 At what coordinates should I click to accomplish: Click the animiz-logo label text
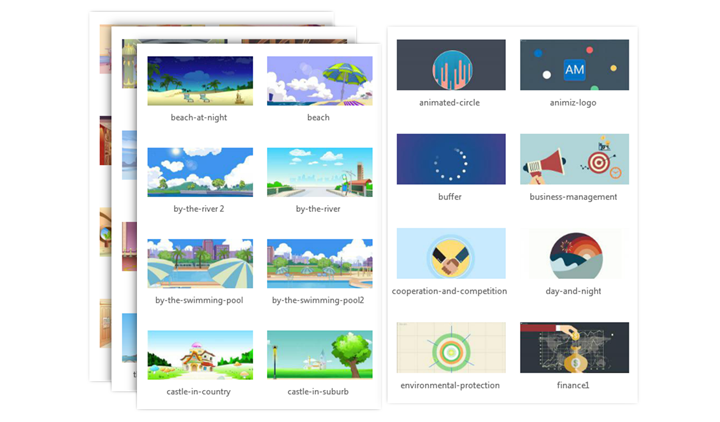574,102
